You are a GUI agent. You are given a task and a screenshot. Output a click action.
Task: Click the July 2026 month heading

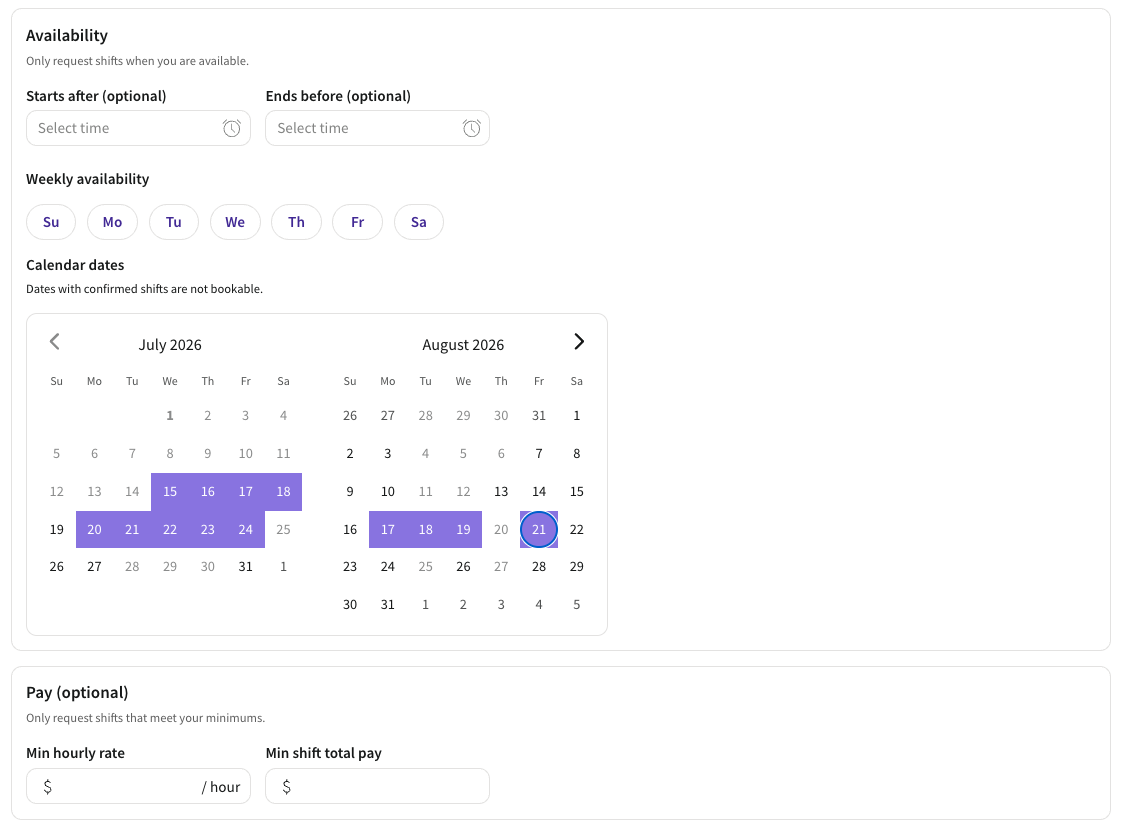(170, 345)
